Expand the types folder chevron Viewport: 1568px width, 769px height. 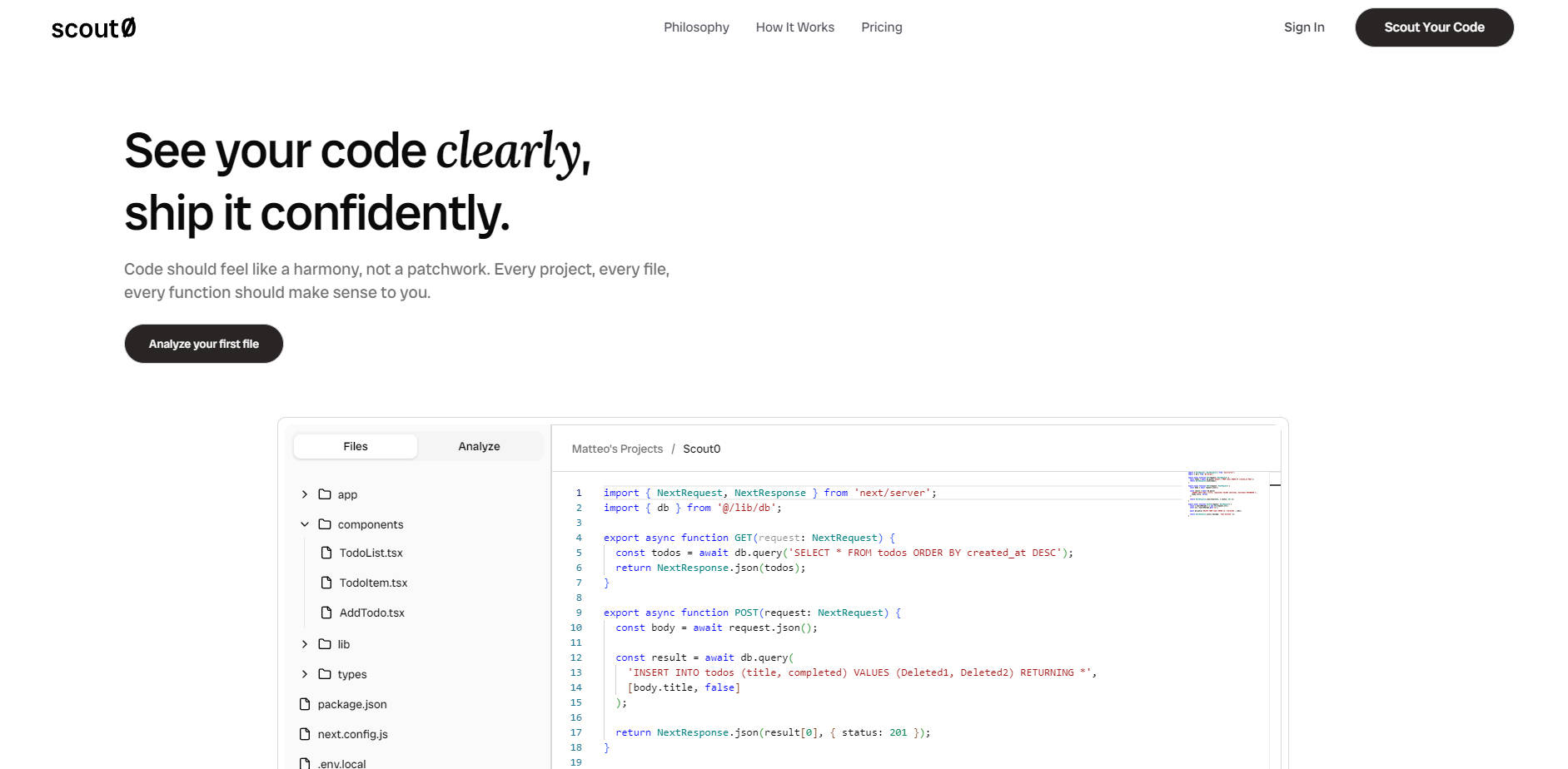coord(305,674)
